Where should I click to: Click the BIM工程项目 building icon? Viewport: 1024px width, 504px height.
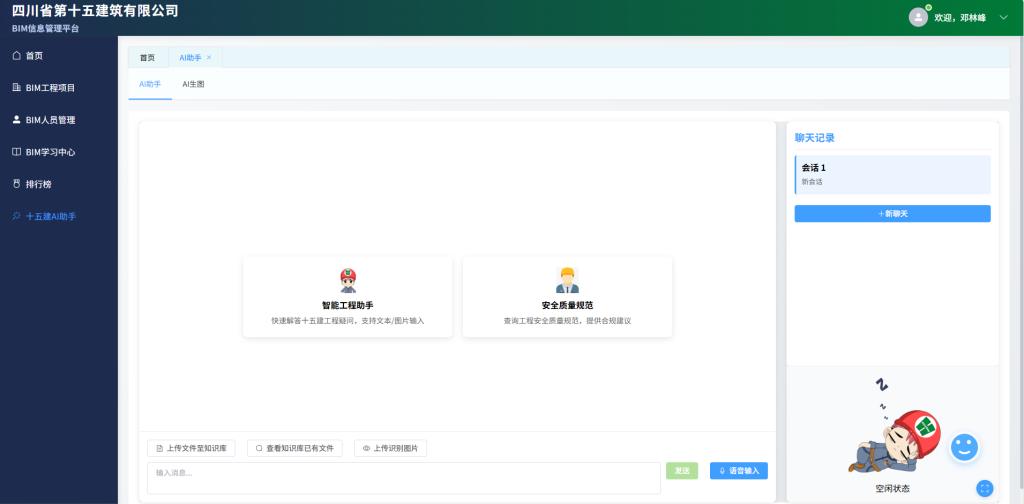pyautogui.click(x=16, y=88)
